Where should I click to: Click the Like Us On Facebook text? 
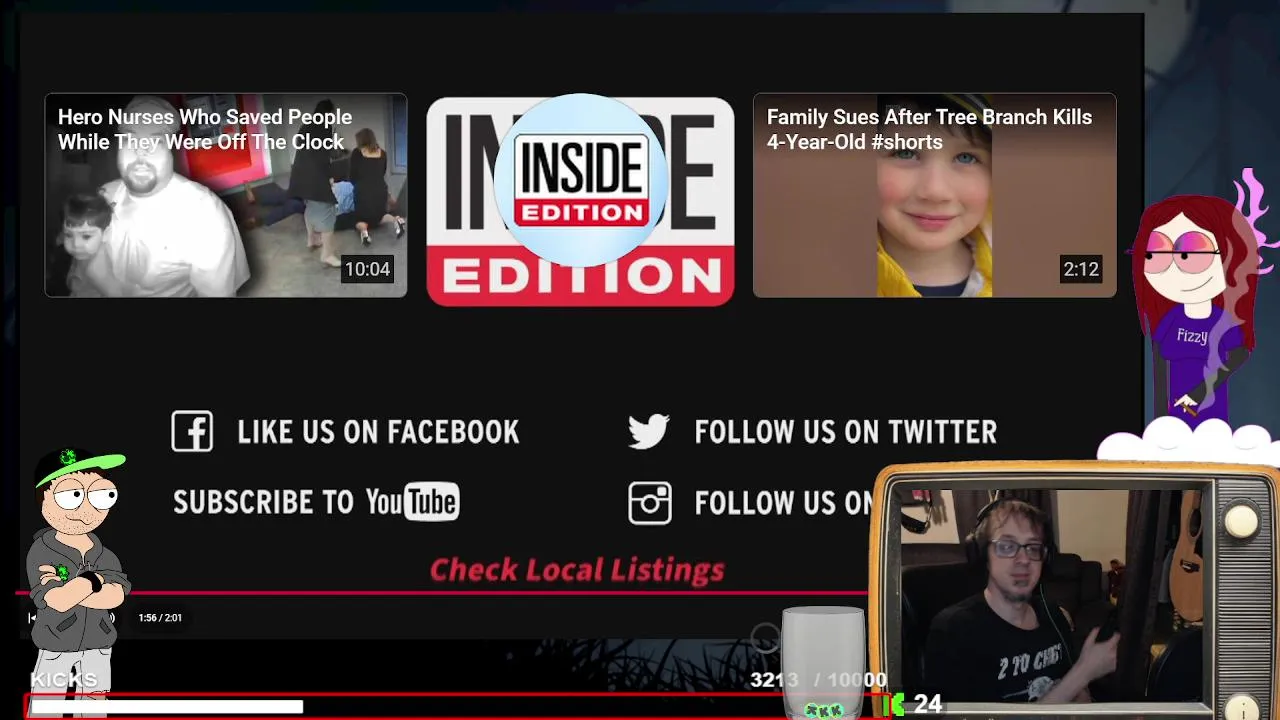(378, 432)
